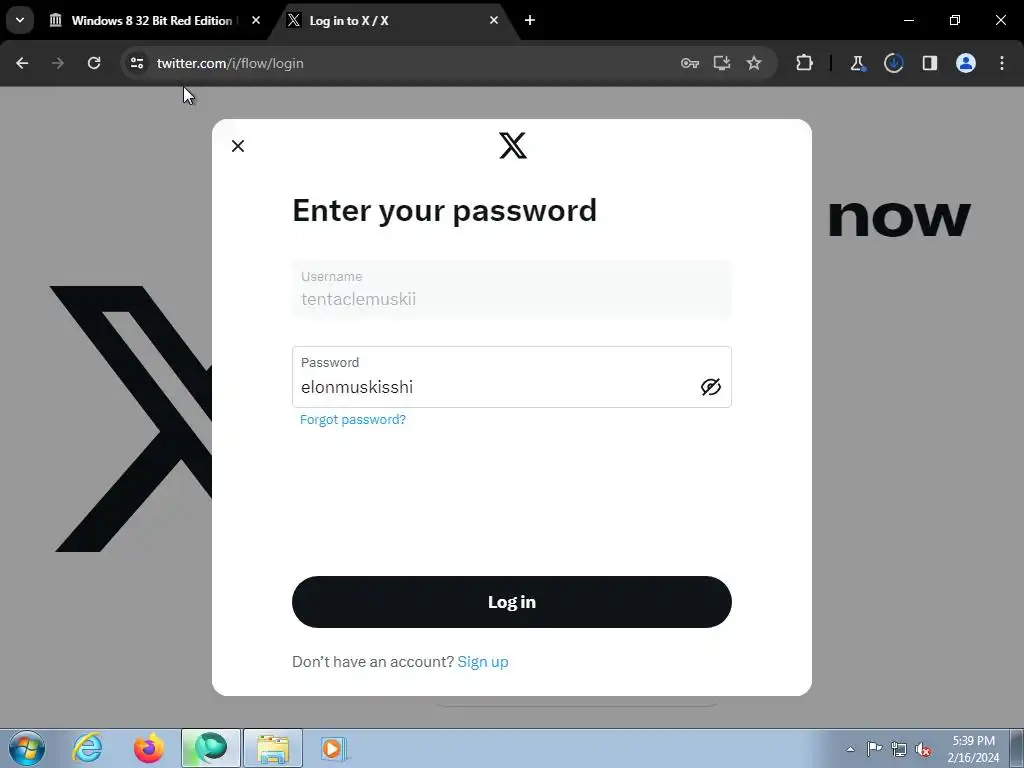Open the saved passwords key icon
Screen dimensions: 1024x768
690,63
